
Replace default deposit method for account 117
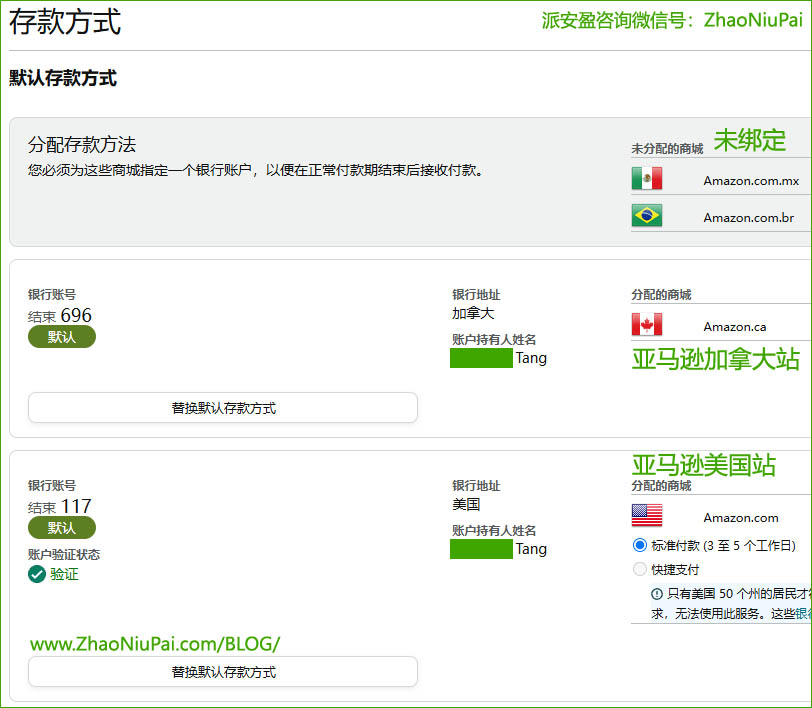tap(223, 671)
